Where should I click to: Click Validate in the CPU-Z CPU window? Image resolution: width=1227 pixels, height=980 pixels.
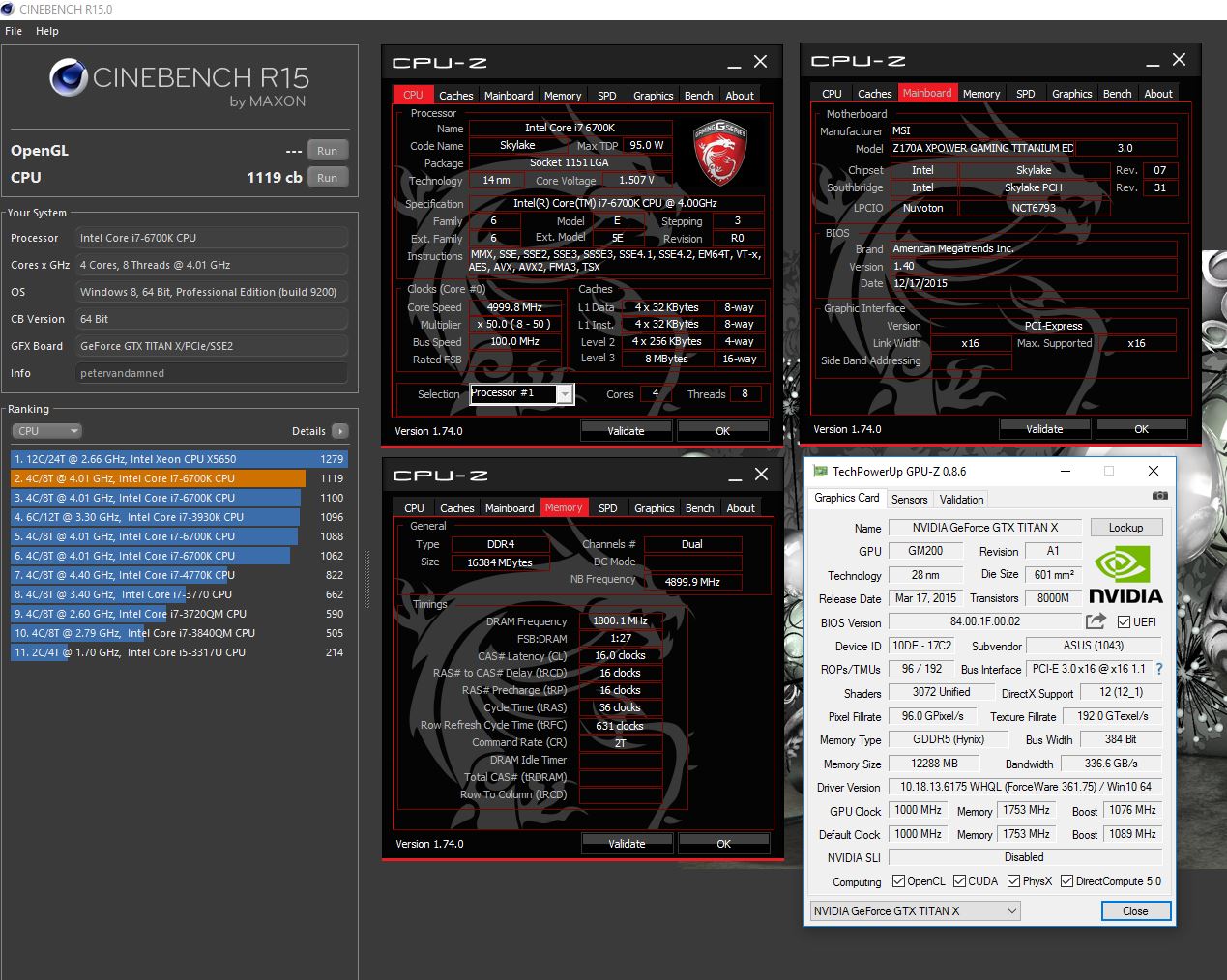point(626,431)
